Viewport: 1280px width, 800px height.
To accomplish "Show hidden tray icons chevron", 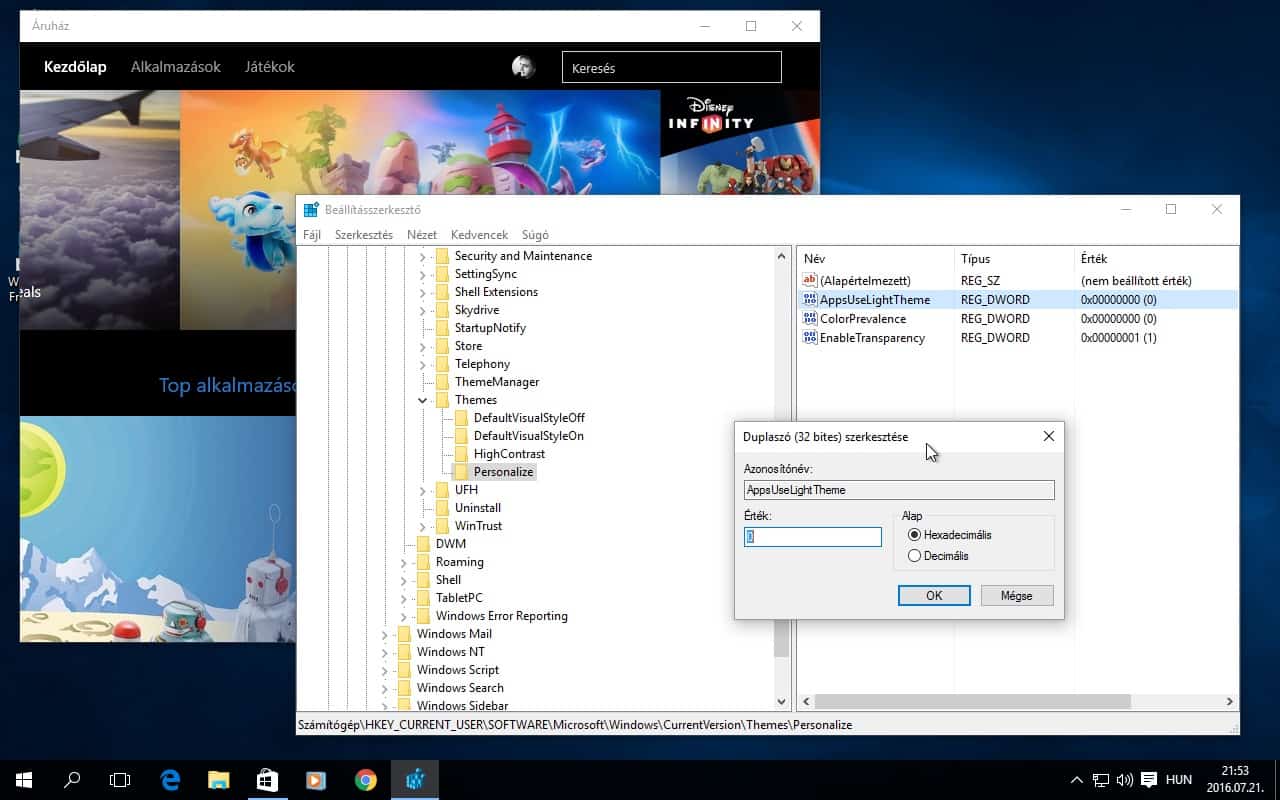I will coord(1076,780).
